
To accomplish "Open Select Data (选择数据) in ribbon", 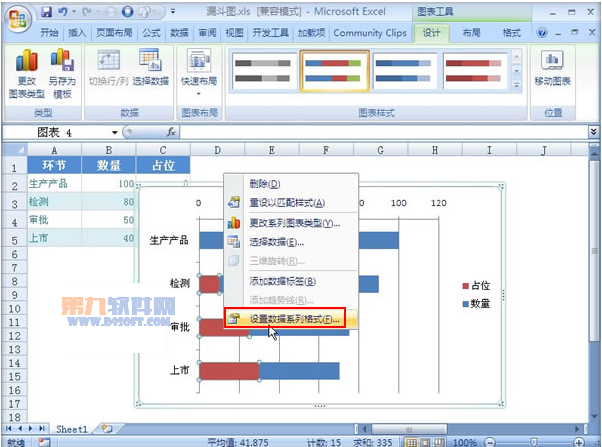I will [x=150, y=68].
